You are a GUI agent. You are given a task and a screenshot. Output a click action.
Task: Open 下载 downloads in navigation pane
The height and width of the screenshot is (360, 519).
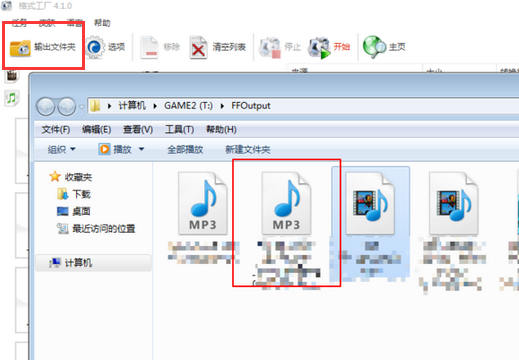click(74, 194)
